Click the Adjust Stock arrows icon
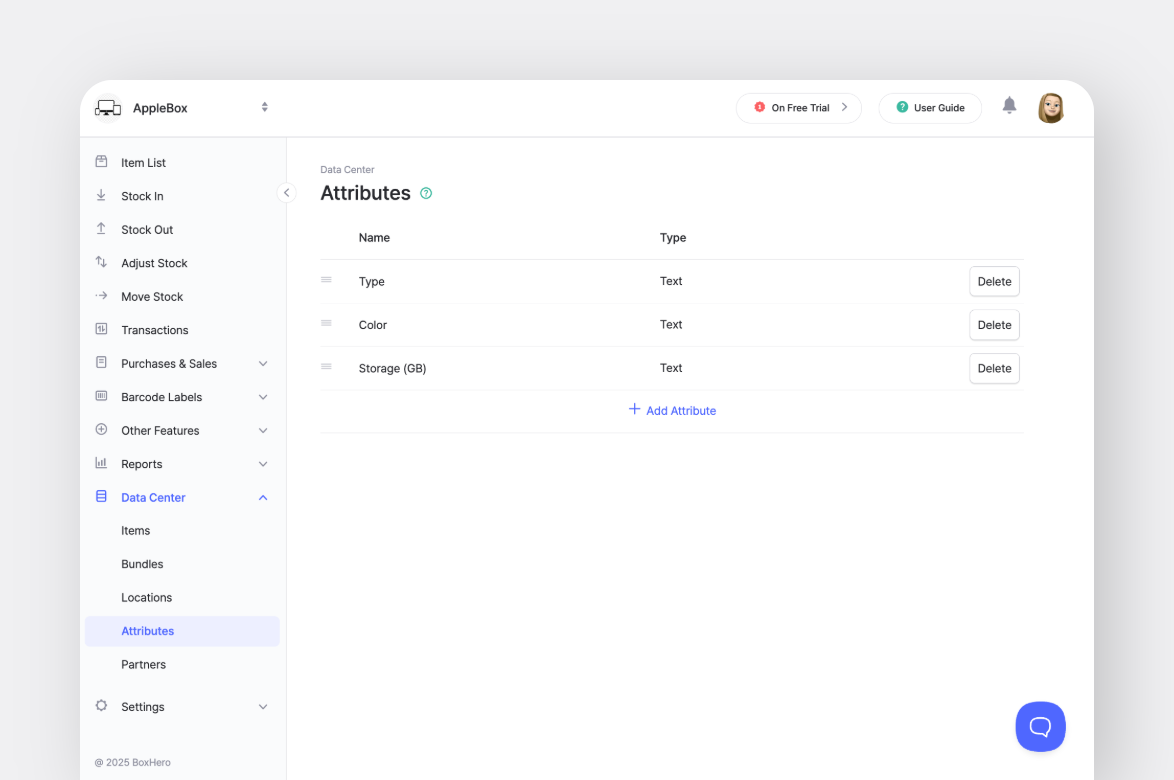Viewport: 1174px width, 780px height. coord(101,262)
